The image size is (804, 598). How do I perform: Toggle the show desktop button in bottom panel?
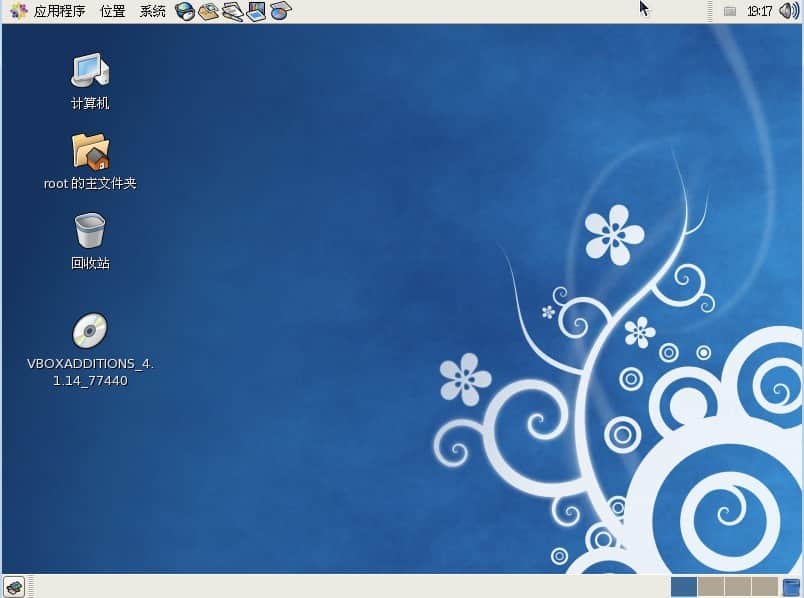tap(14, 587)
